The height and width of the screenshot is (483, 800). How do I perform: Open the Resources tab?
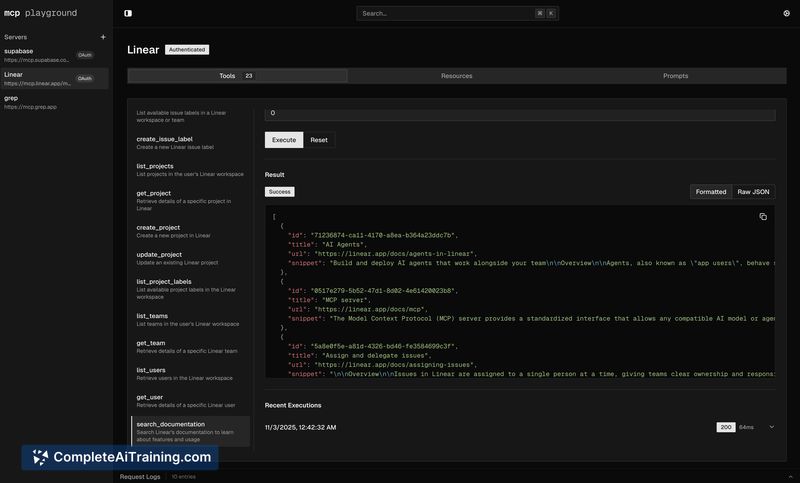(x=456, y=76)
